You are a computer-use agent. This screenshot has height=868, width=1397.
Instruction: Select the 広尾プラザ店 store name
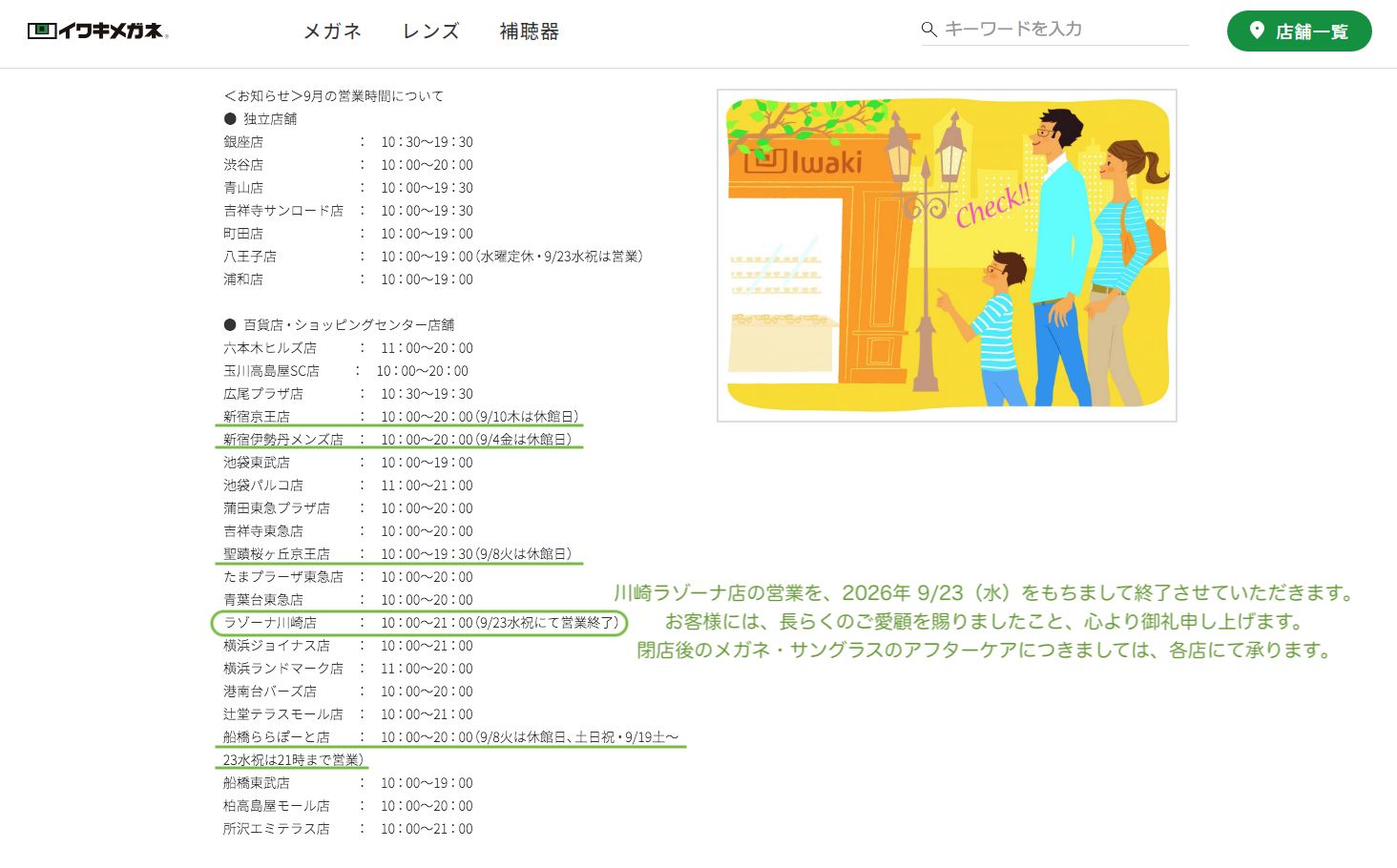(263, 394)
